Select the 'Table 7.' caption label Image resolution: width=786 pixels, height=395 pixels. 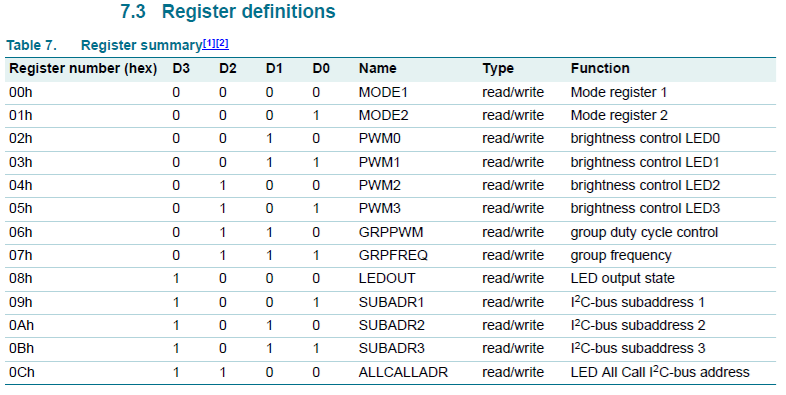pyautogui.click(x=32, y=45)
